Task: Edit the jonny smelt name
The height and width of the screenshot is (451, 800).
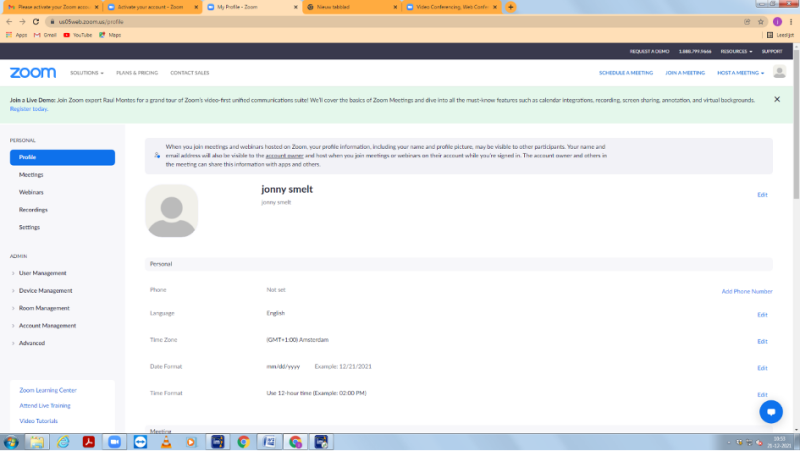Action: coord(762,195)
